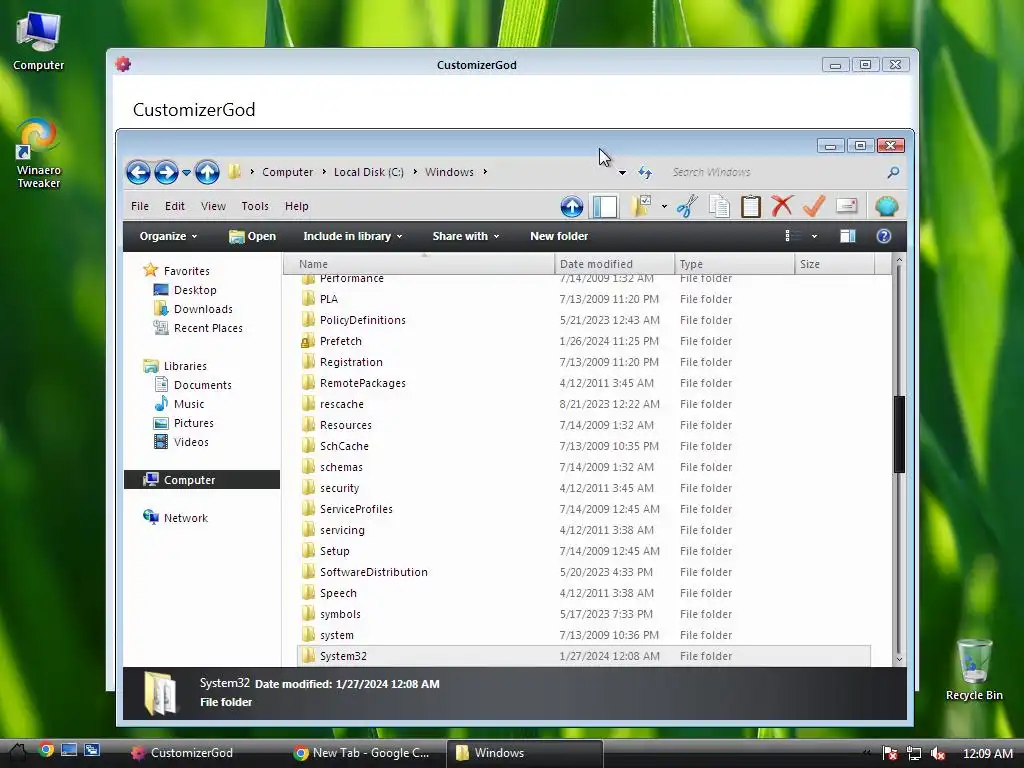Click the Forward navigation arrow
Viewport: 1024px width, 768px height.
tap(167, 172)
